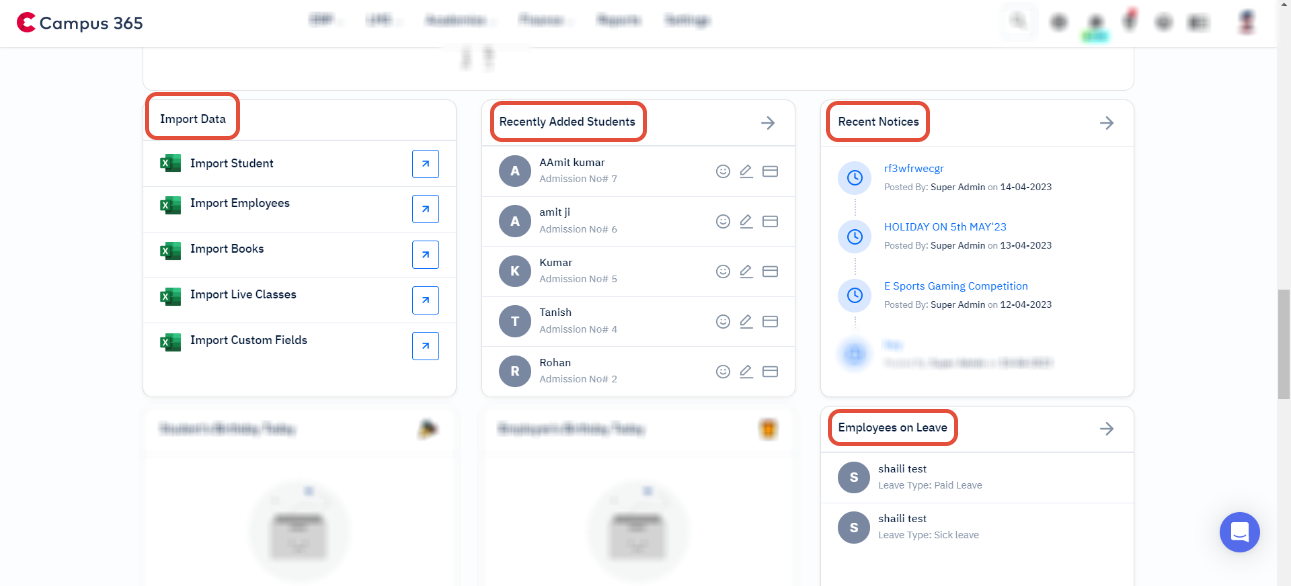Viewport: 1291px width, 586px height.
Task: Open the Import Custom Fields arrow icon
Action: (x=425, y=346)
